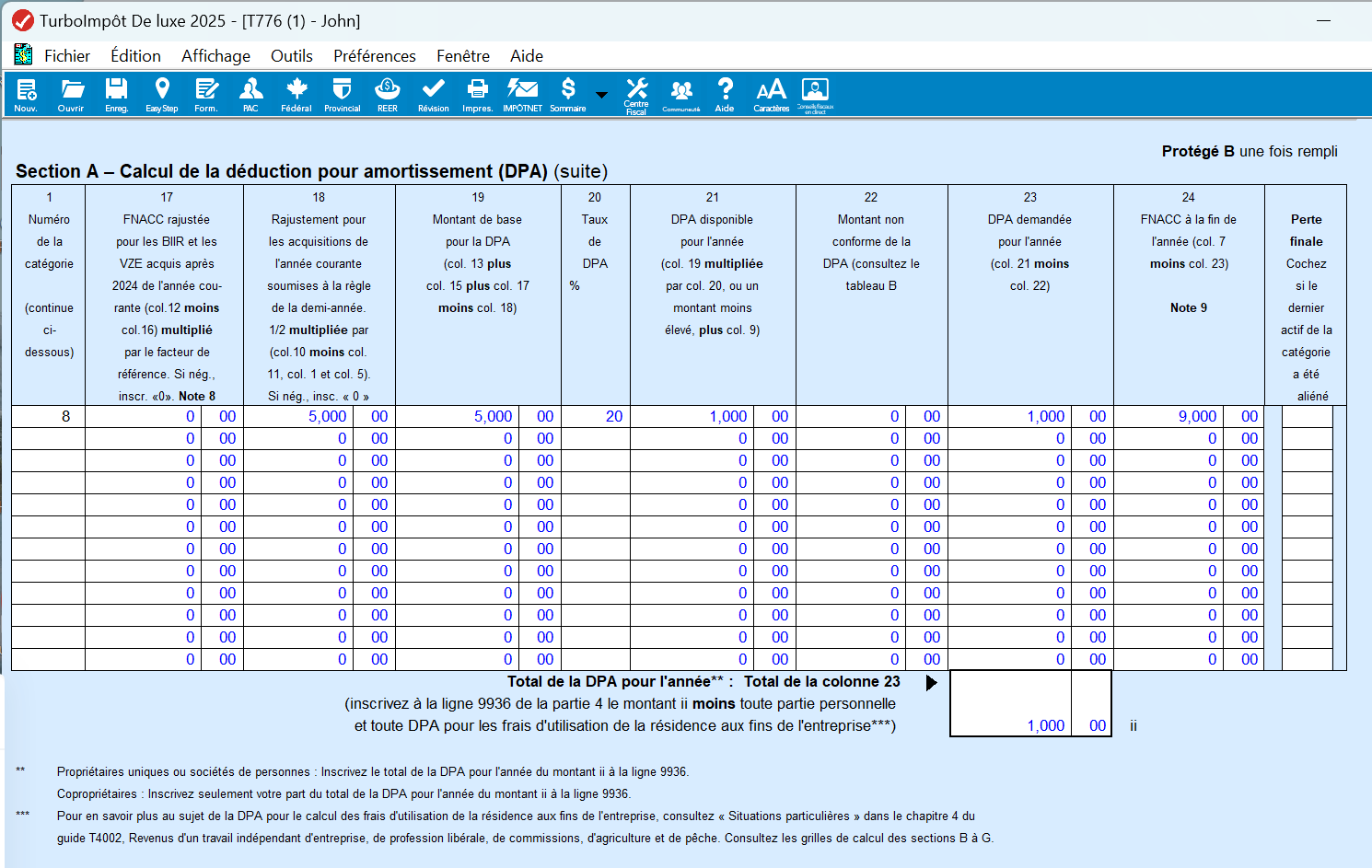Click 'FNACC rajustée' column 17 header
The image size is (1372, 868).
pyautogui.click(x=167, y=219)
